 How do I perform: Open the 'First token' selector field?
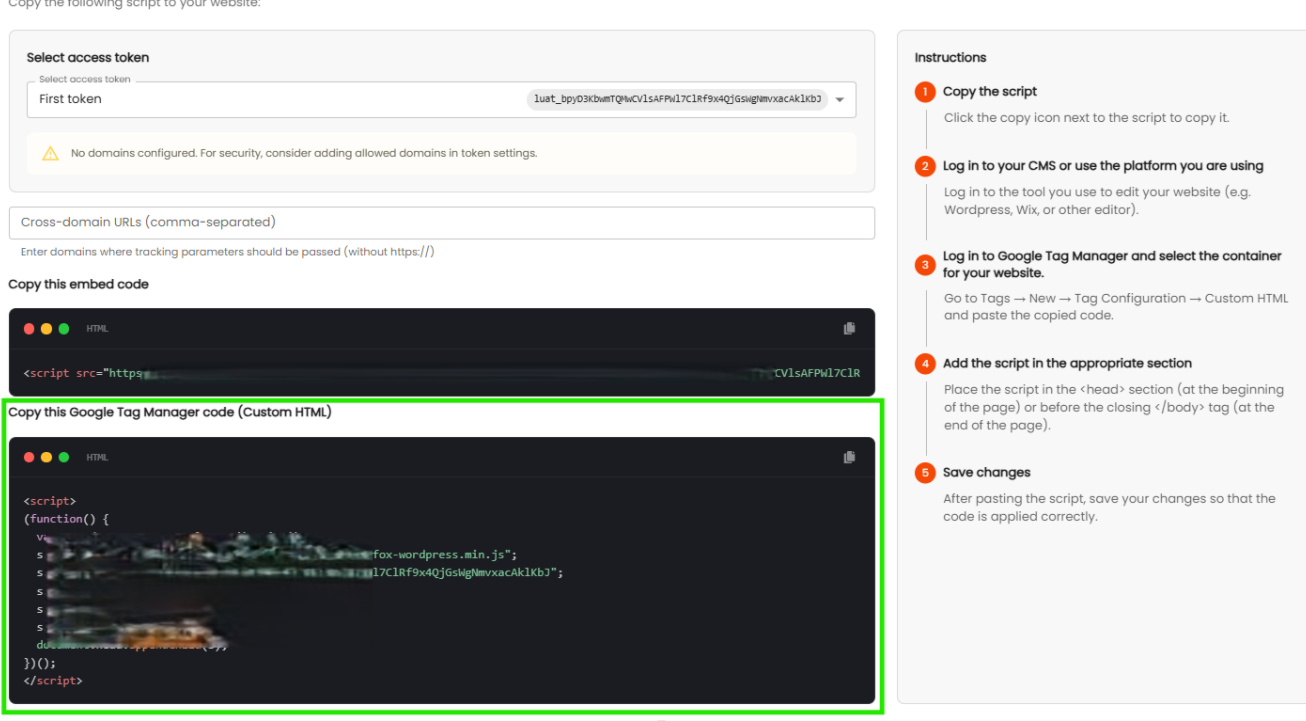tap(270, 100)
